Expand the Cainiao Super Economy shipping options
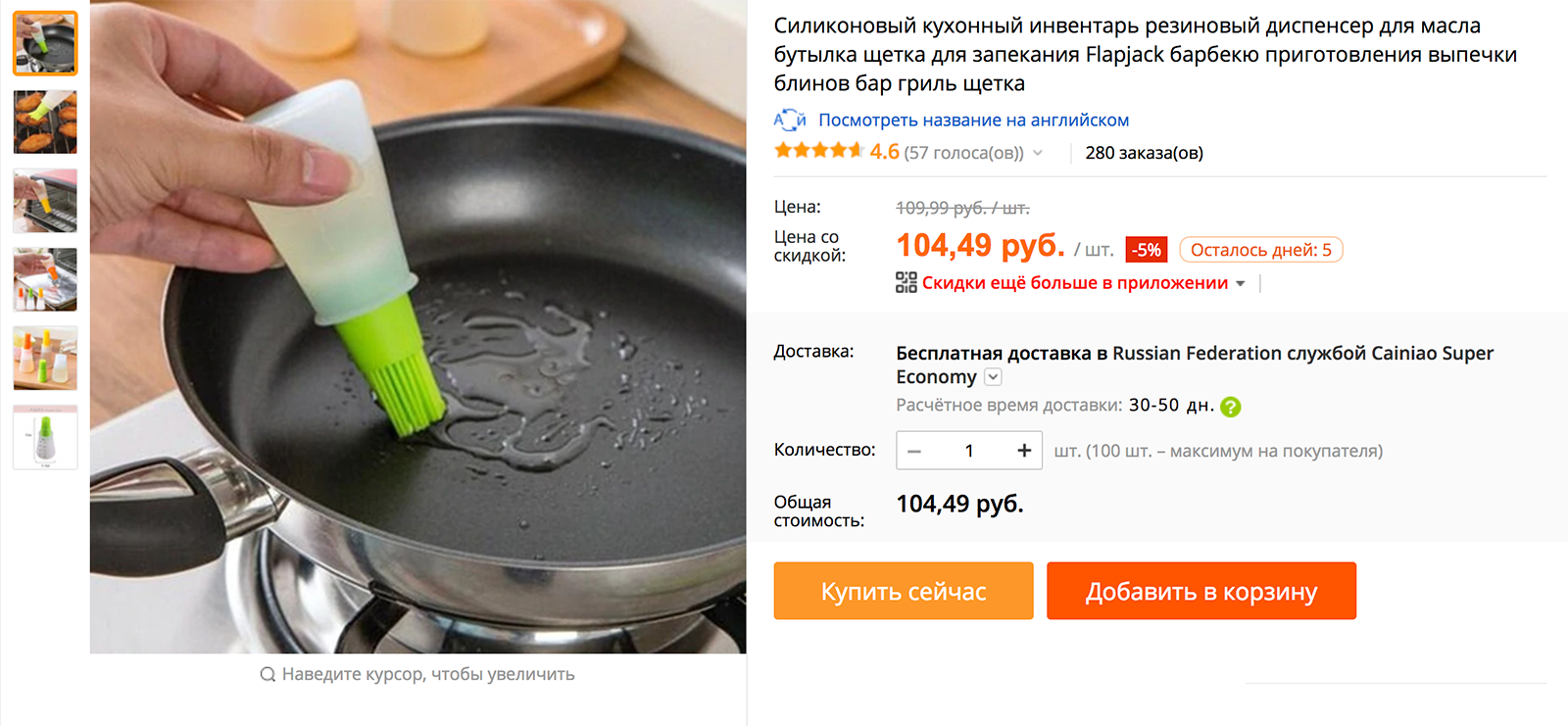 point(993,377)
